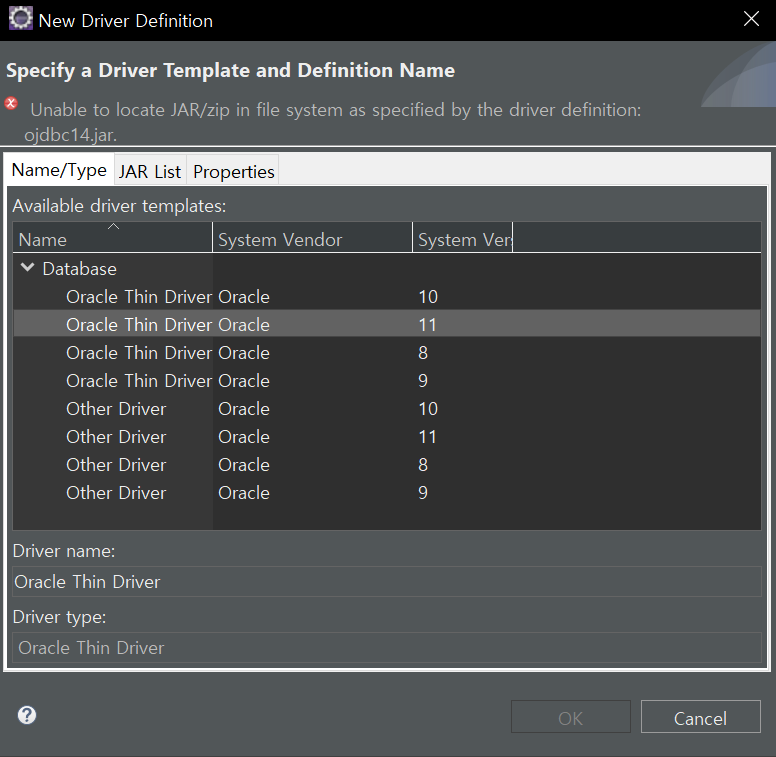The image size is (776, 757).
Task: Click the OK button
Action: (571, 716)
